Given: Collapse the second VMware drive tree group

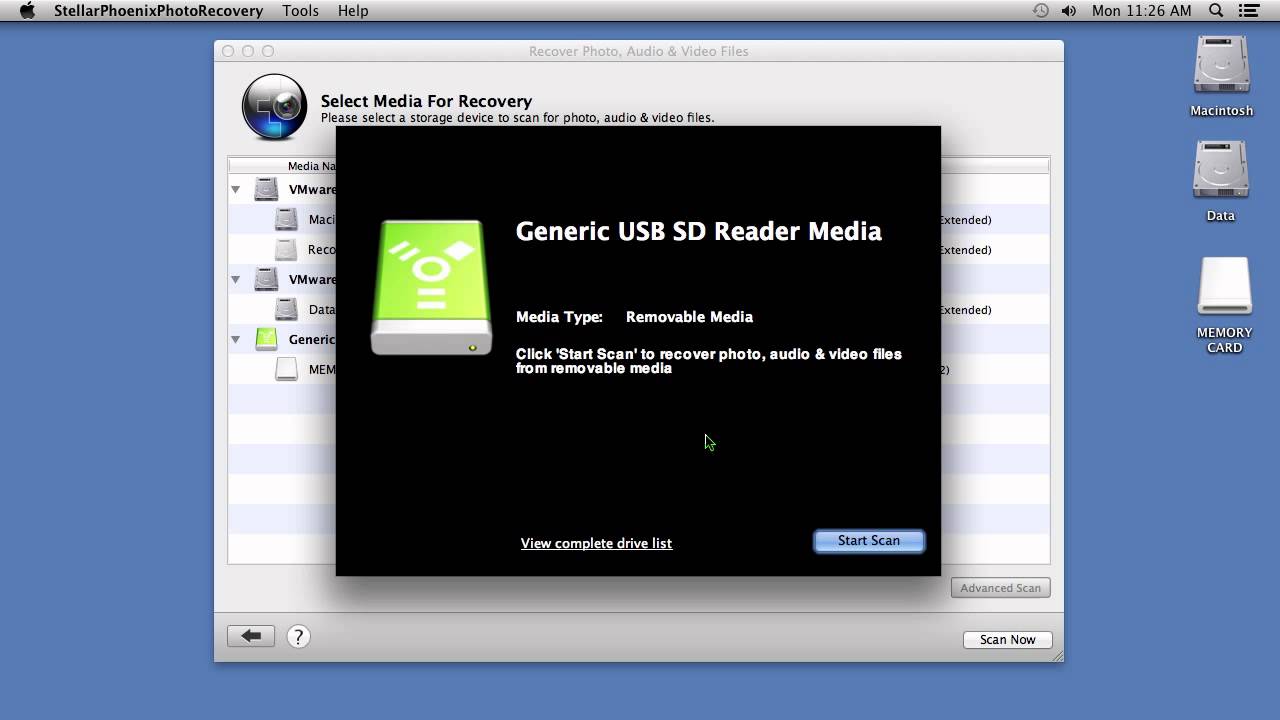Looking at the screenshot, I should pos(236,279).
